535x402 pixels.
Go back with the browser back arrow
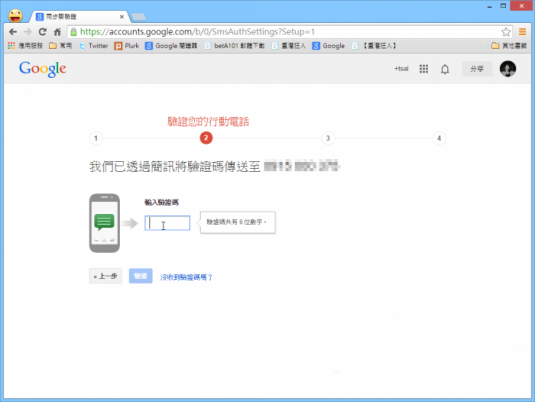pyautogui.click(x=13, y=32)
